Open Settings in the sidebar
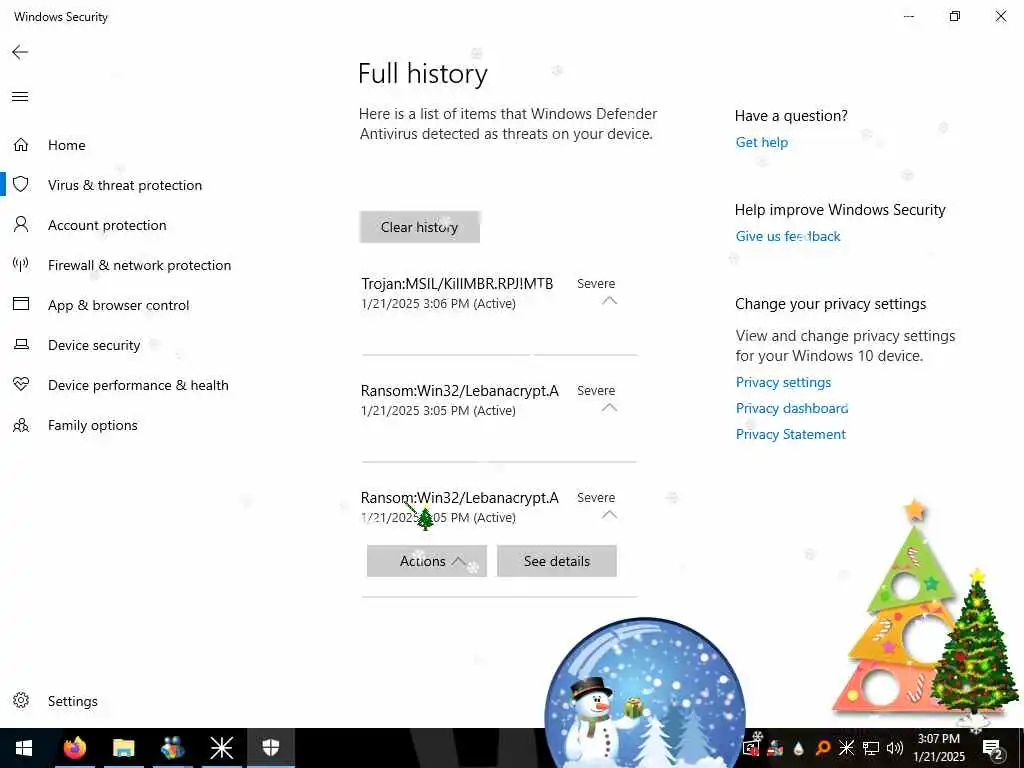 pos(72,701)
